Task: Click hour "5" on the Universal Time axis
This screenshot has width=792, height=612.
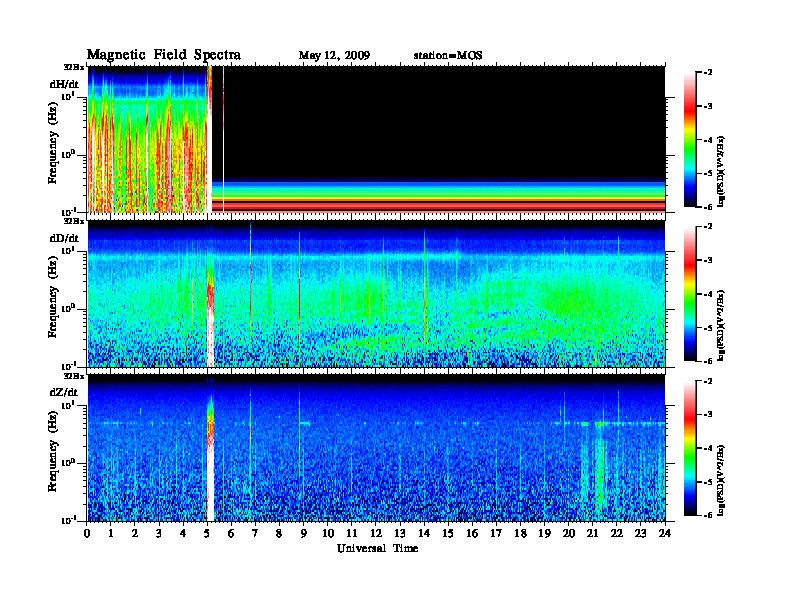Action: click(207, 534)
